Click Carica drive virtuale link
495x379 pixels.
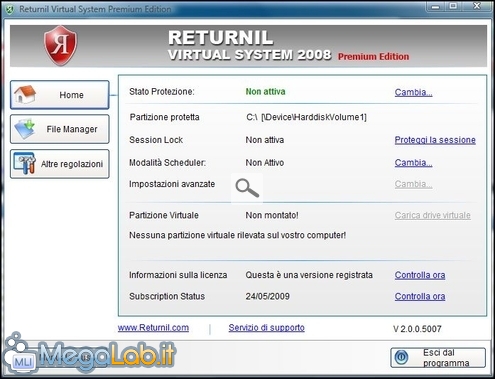coord(433,215)
